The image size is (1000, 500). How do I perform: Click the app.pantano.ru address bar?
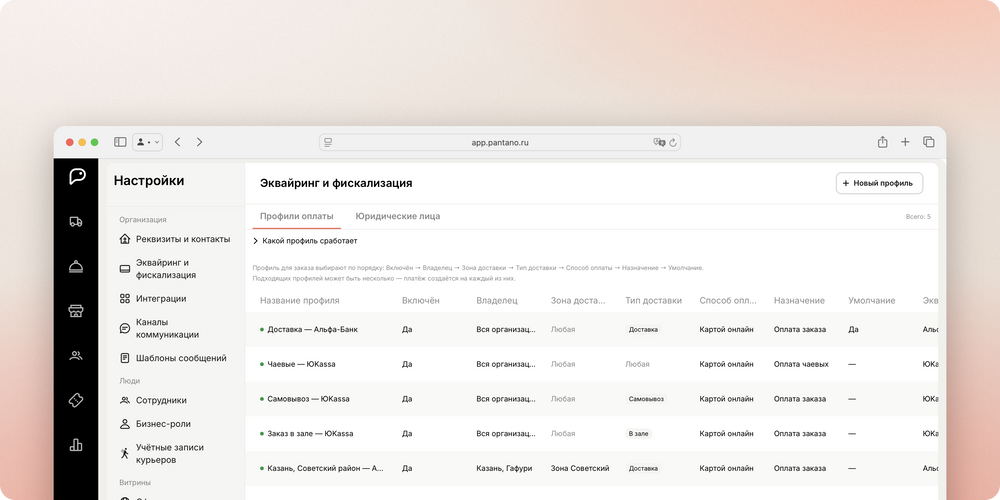[x=500, y=142]
